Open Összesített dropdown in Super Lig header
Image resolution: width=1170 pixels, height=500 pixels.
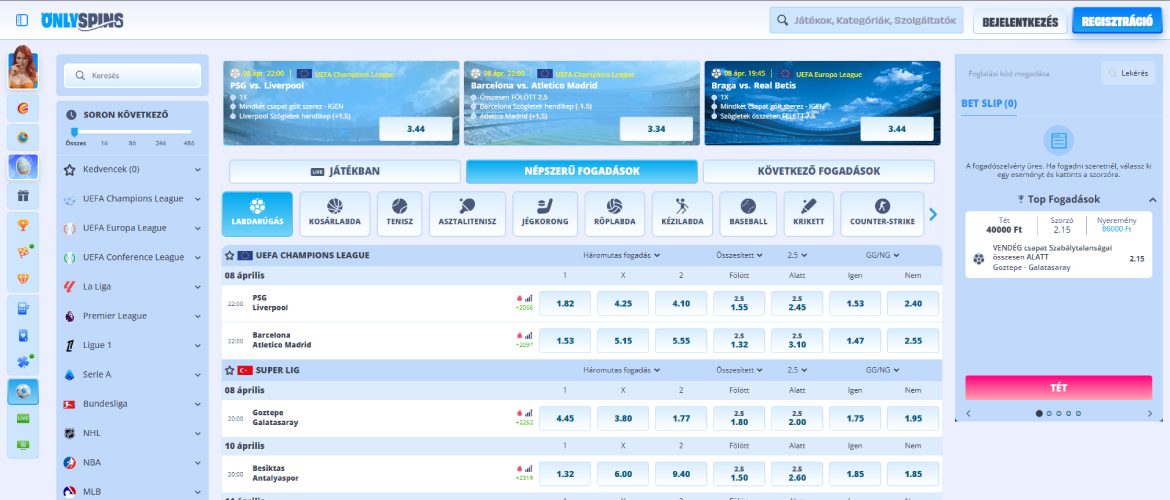[x=739, y=370]
